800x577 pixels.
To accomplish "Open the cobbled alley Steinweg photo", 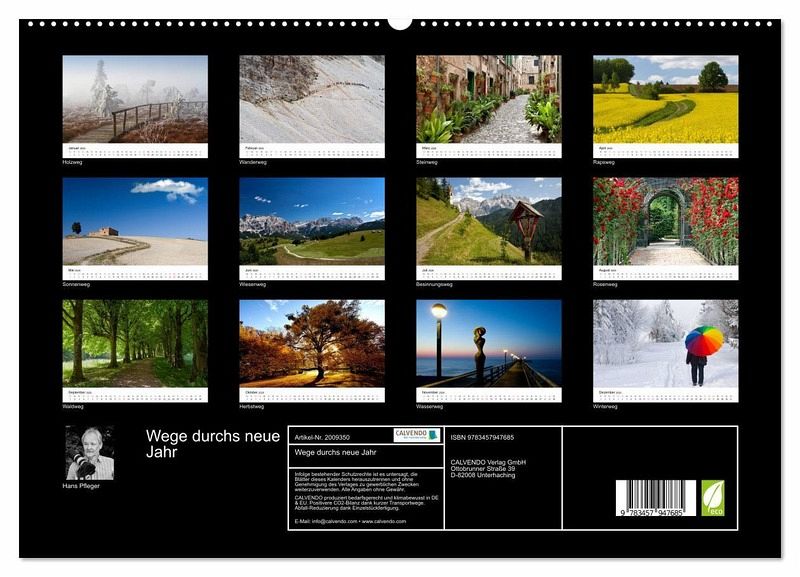I will [489, 99].
